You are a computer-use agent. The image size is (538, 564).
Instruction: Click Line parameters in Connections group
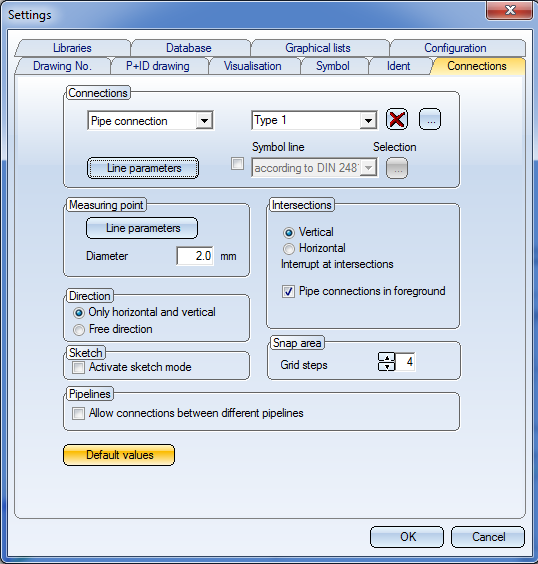tap(143, 168)
